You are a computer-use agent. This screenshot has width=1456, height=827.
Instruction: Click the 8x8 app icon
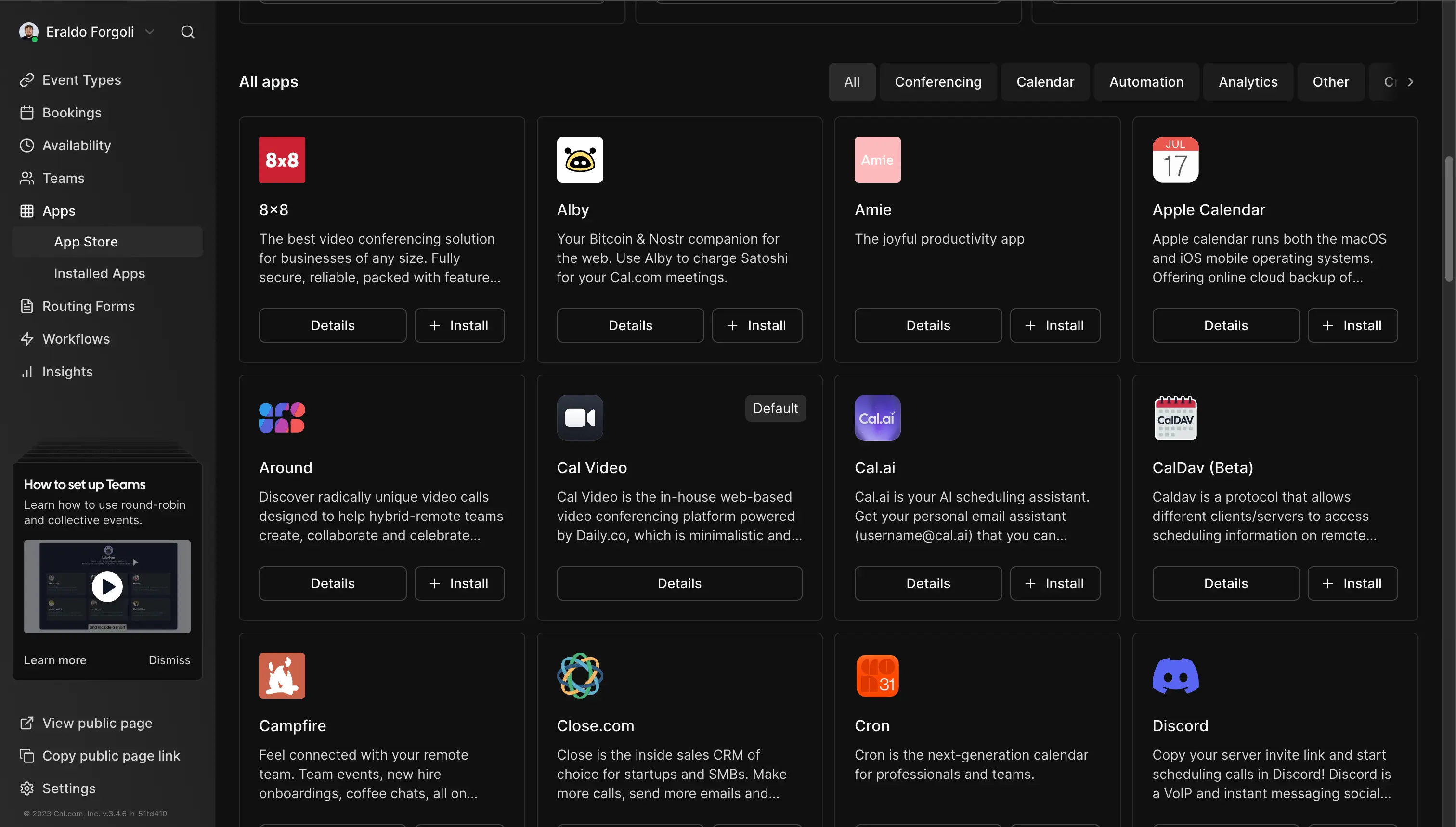point(282,160)
